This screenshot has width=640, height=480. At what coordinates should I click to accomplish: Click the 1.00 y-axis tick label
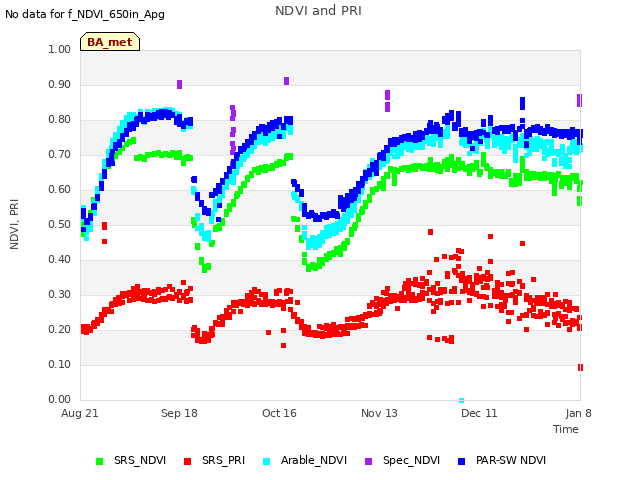(x=60, y=49)
